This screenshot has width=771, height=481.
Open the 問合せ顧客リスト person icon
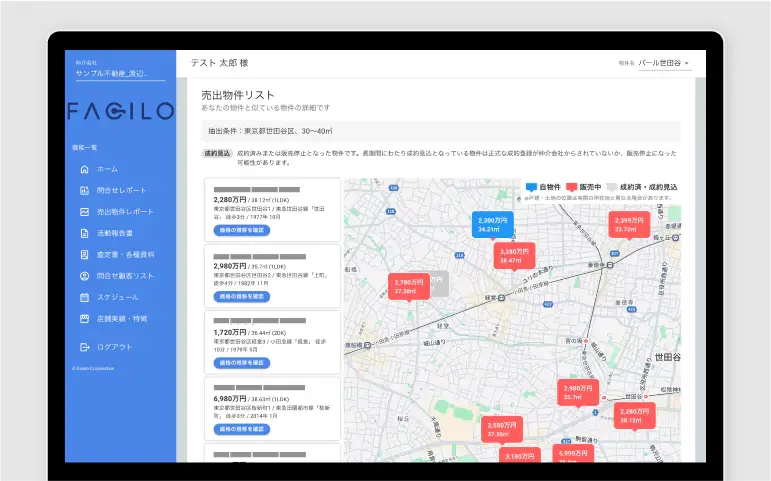[84, 275]
